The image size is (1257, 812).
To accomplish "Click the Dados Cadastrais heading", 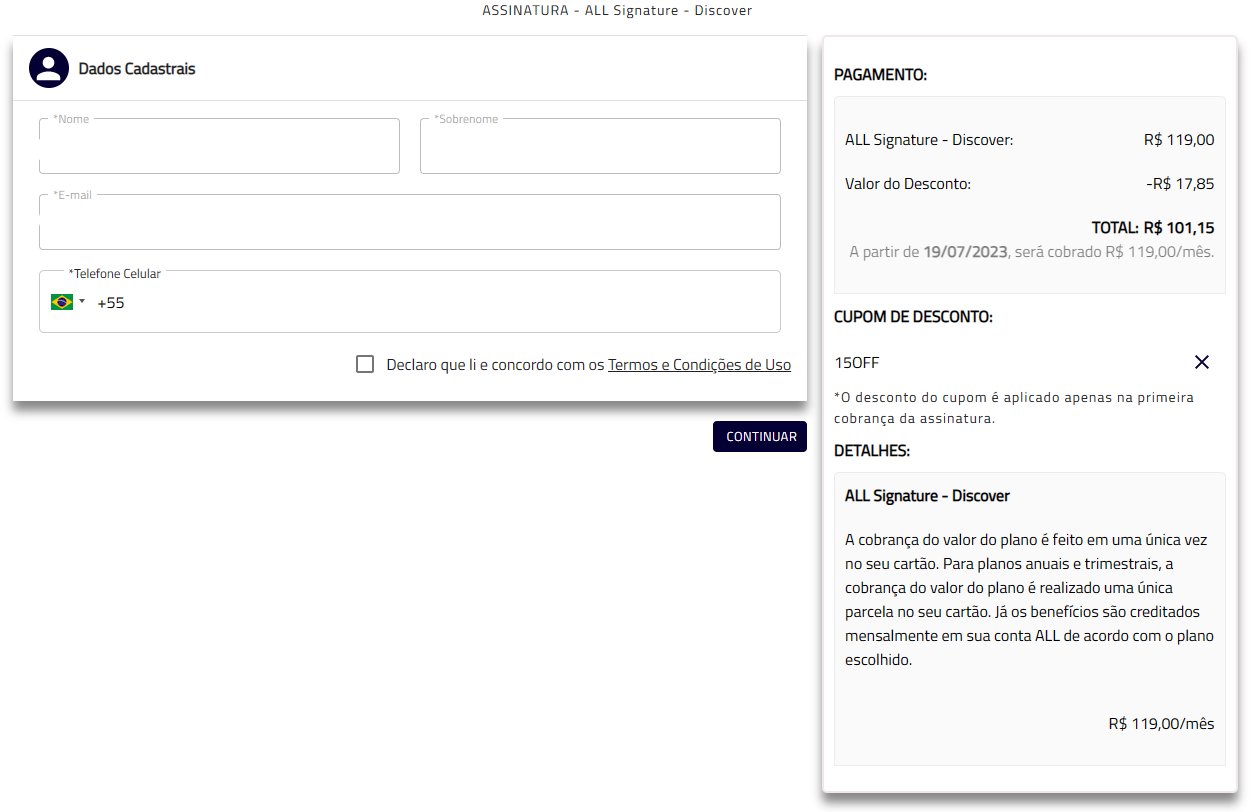I will click(x=137, y=69).
